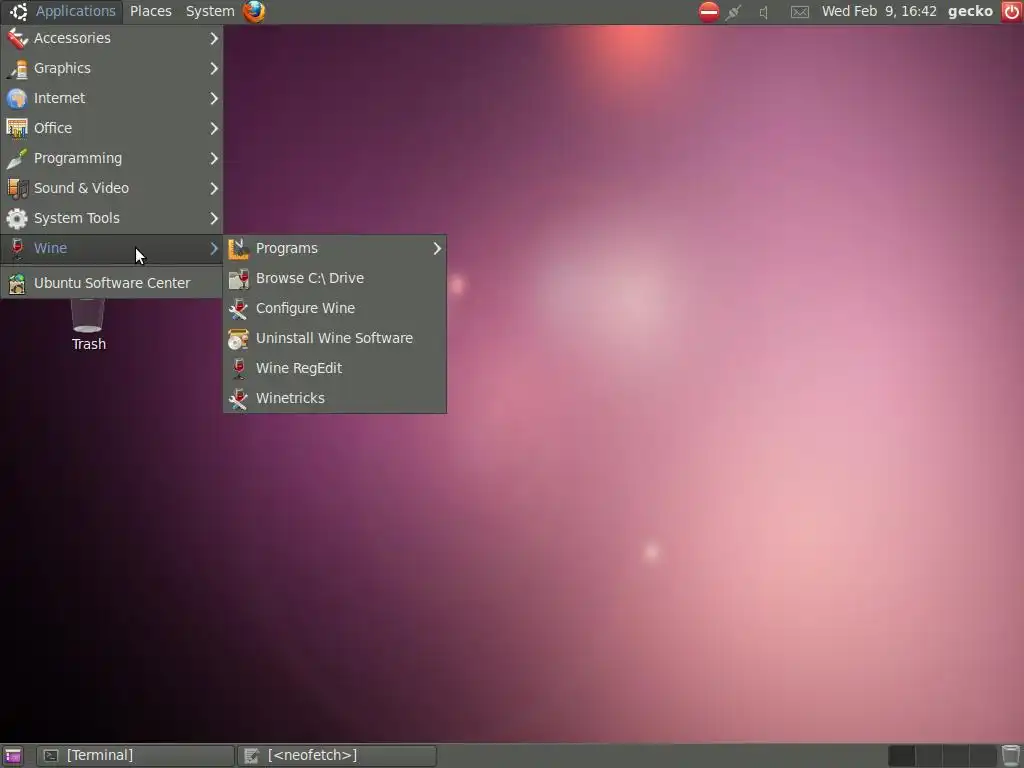Click the Terminal taskbar button
The height and width of the screenshot is (768, 1024).
pos(135,756)
